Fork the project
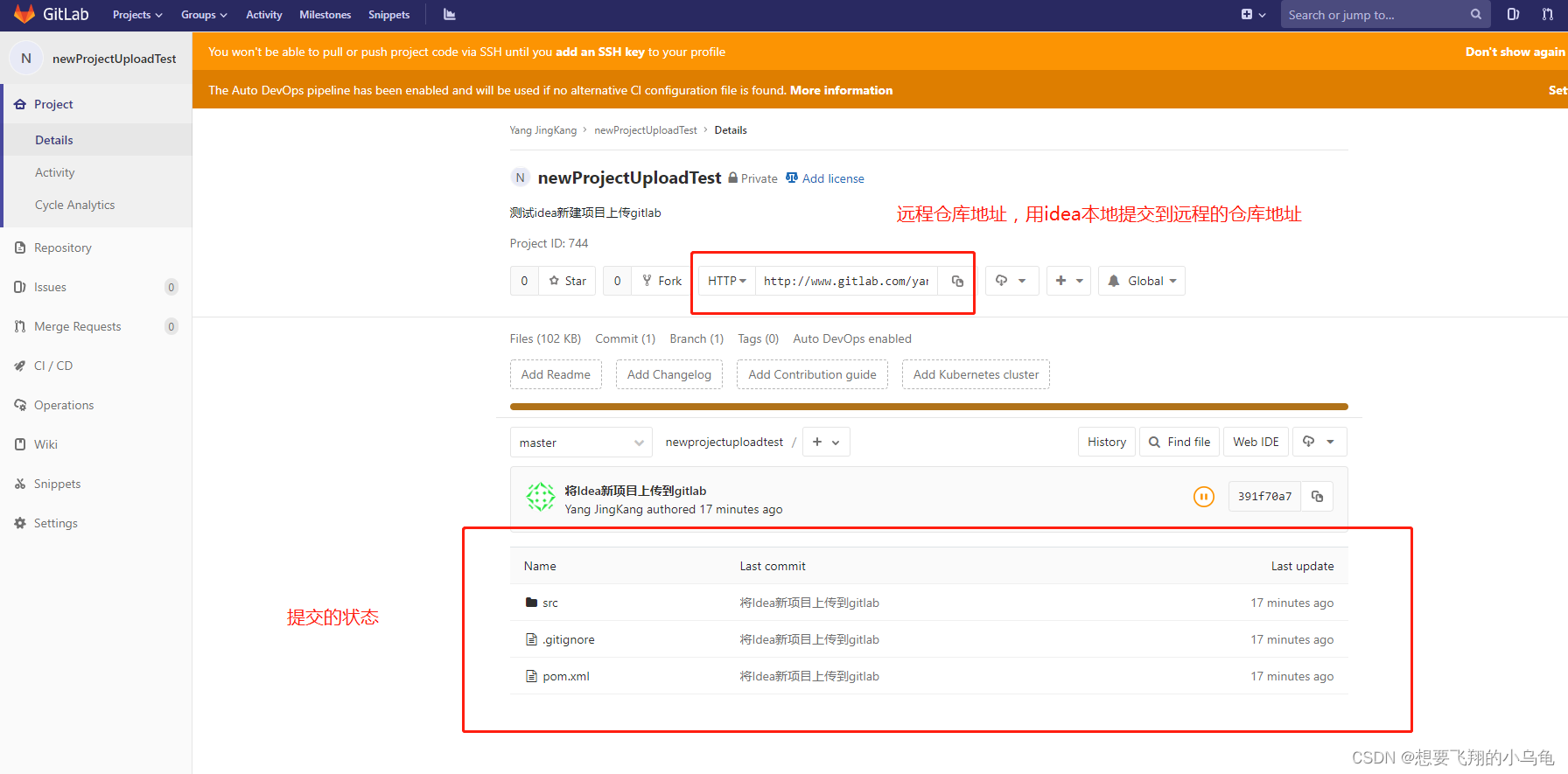1568x774 pixels. 661,281
